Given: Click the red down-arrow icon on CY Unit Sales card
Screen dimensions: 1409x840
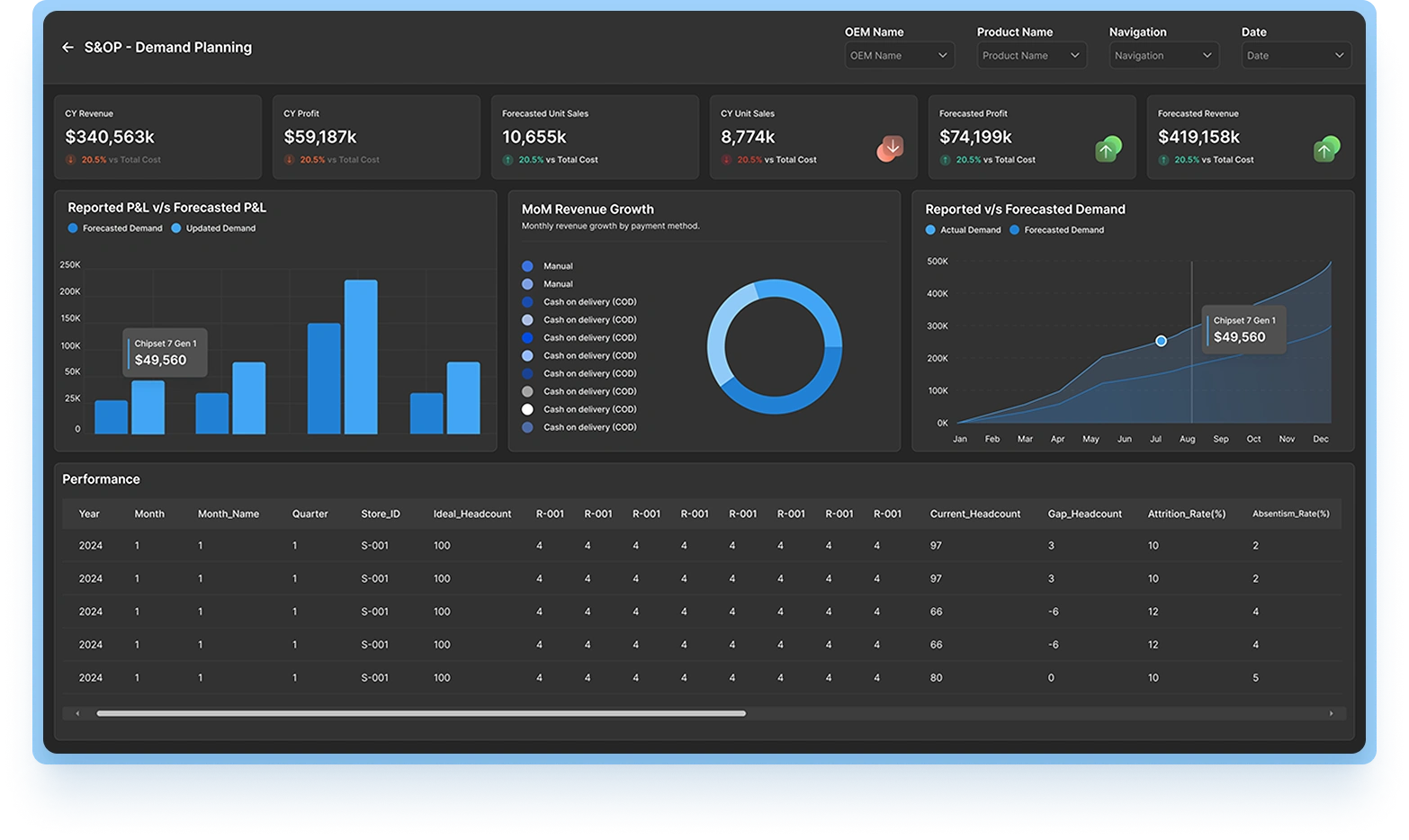Looking at the screenshot, I should coord(889,147).
